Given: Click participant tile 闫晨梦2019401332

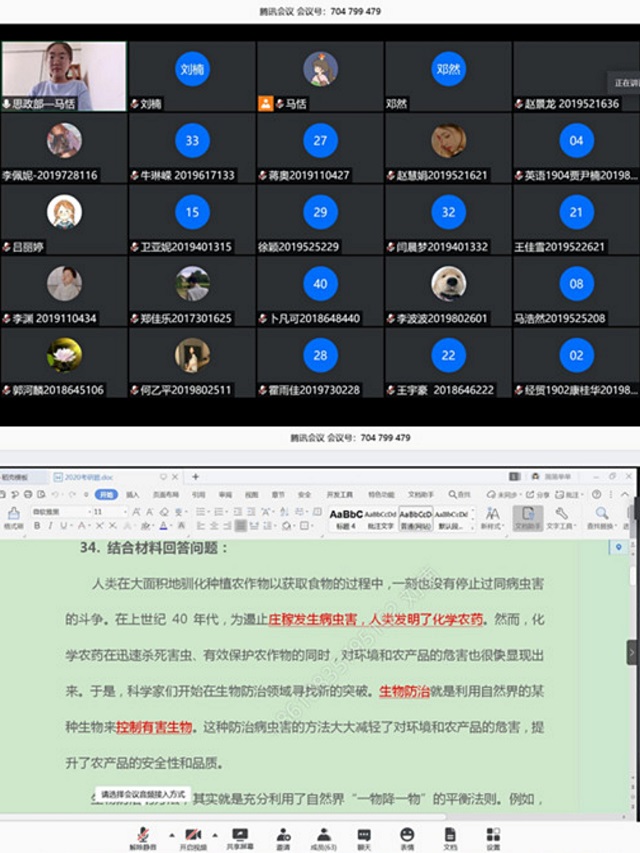Looking at the screenshot, I should tap(448, 219).
